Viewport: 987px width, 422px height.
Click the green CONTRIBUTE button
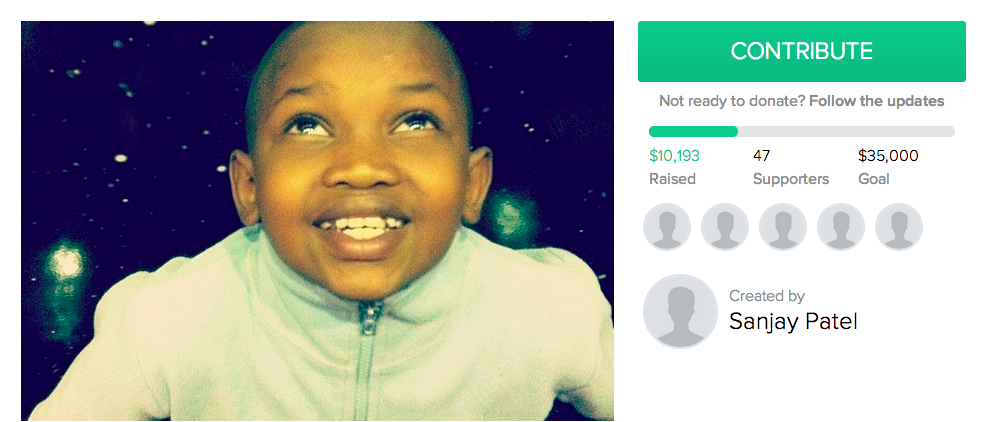[x=801, y=52]
